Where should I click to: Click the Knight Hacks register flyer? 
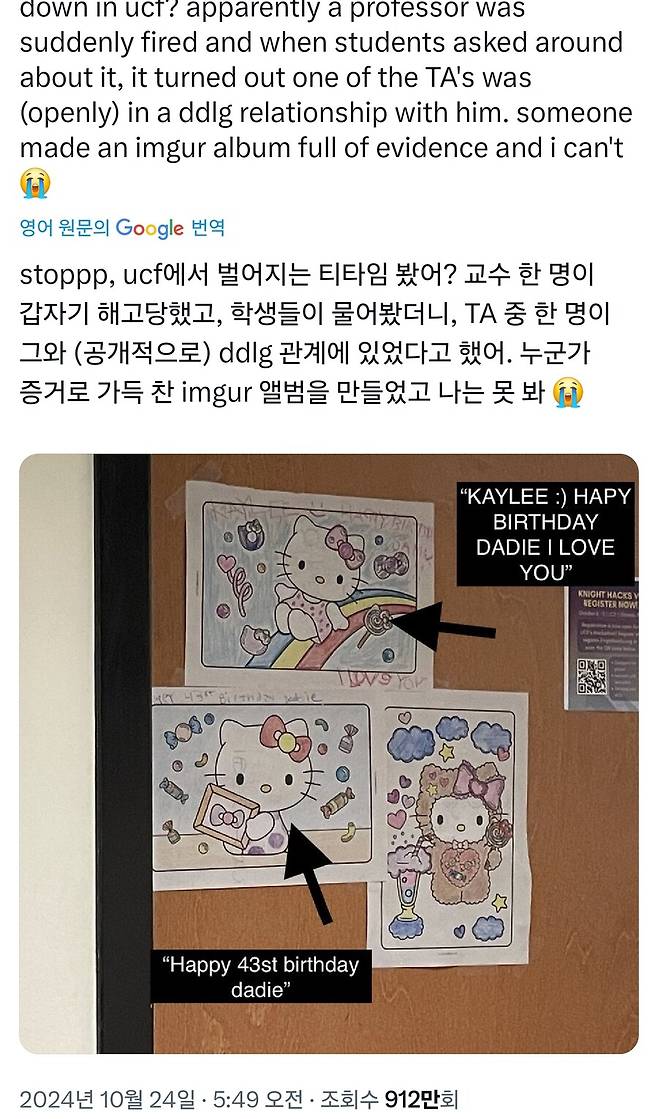coord(602,648)
